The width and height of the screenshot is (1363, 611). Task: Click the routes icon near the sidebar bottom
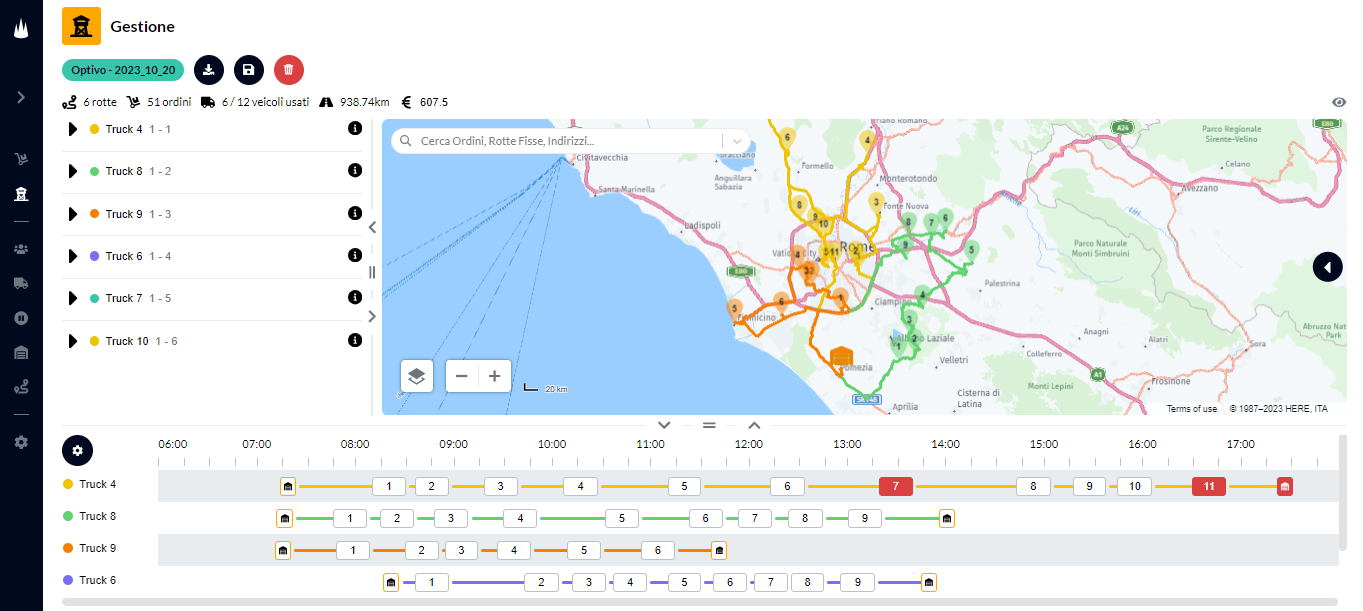(21, 388)
